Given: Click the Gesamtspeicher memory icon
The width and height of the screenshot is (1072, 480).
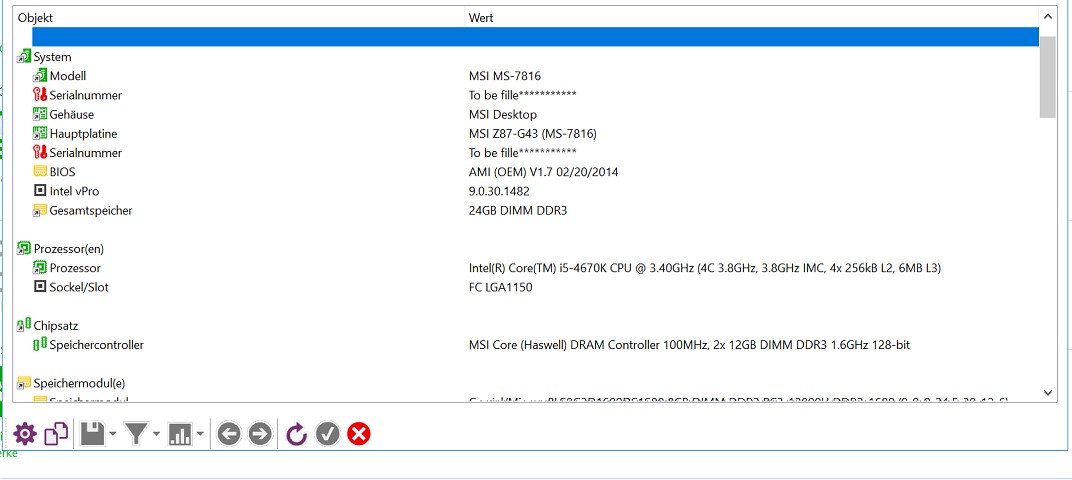Looking at the screenshot, I should pyautogui.click(x=40, y=210).
